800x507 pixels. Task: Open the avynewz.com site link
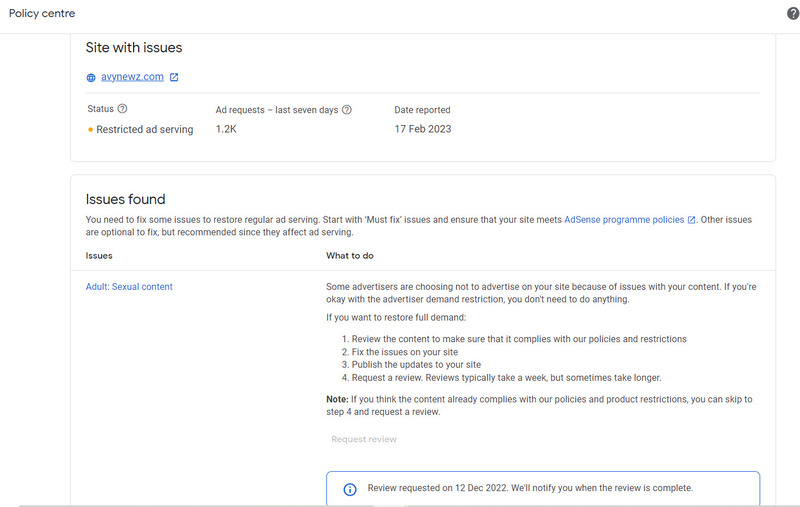tap(132, 77)
